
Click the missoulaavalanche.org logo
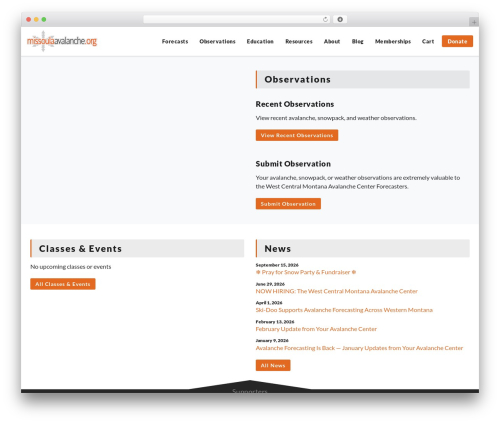point(62,41)
